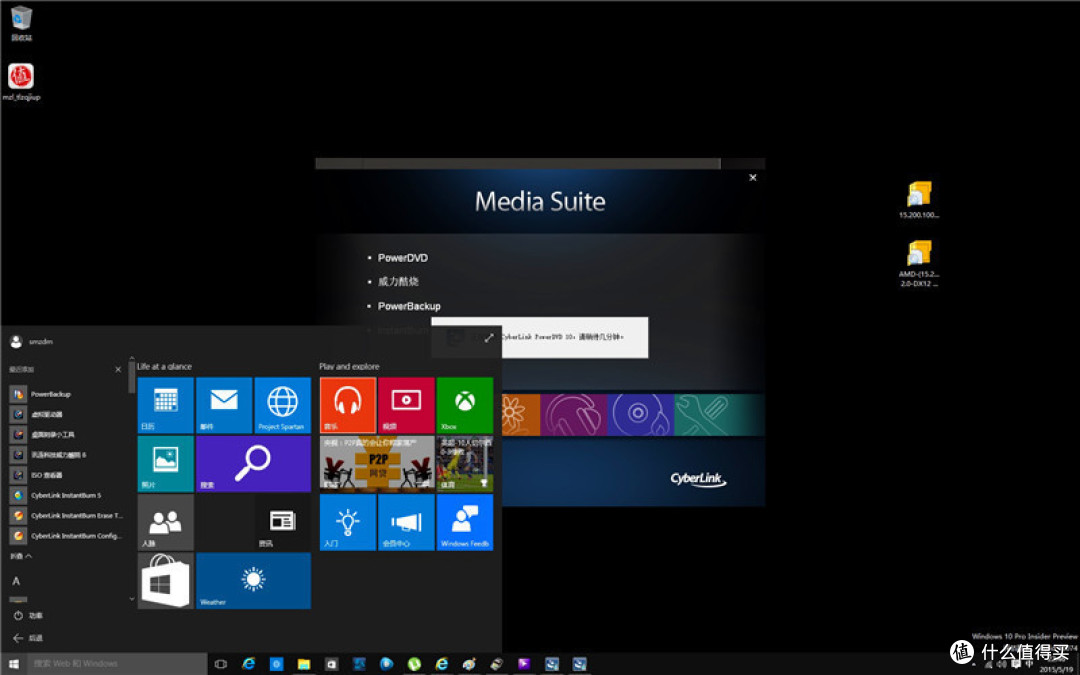Open the Sports soccer live tile
This screenshot has width=1080, height=675.
click(x=465, y=464)
